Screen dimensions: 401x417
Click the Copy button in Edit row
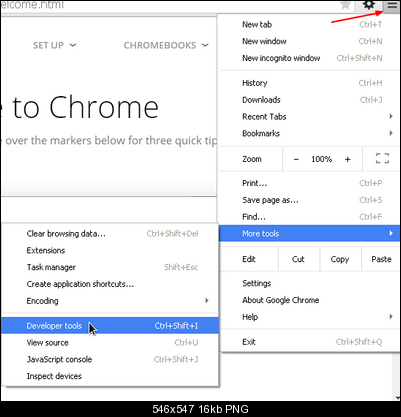[x=340, y=259]
